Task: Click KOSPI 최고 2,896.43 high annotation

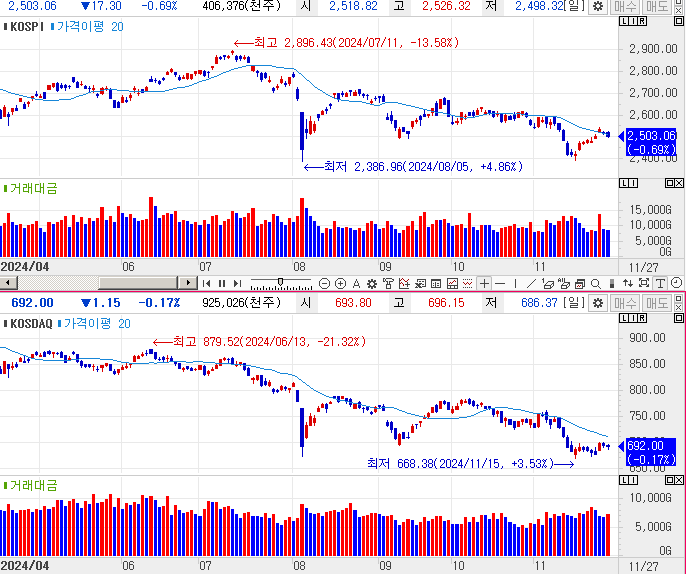Action: [x=346, y=42]
